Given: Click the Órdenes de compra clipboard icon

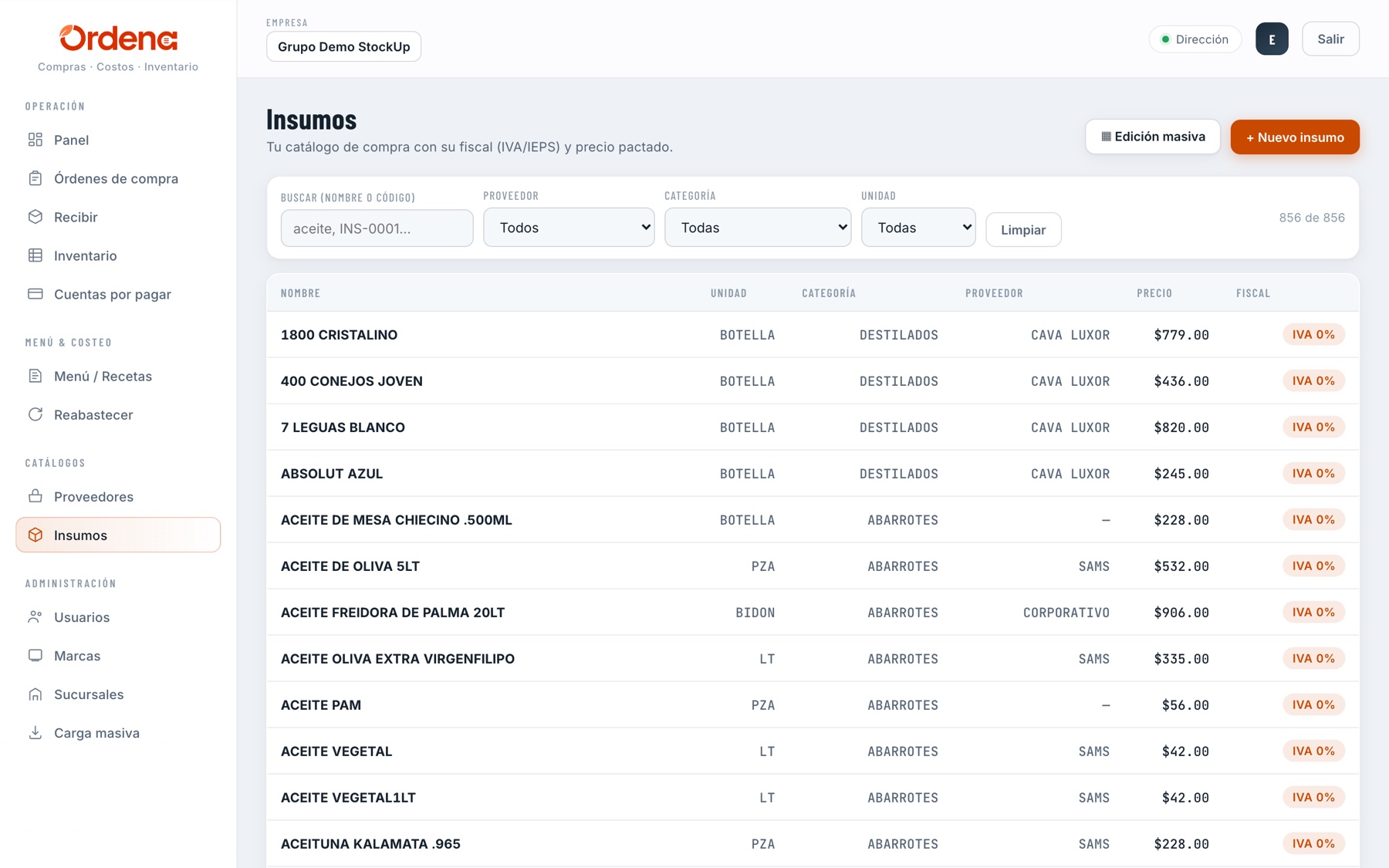Looking at the screenshot, I should pyautogui.click(x=35, y=178).
